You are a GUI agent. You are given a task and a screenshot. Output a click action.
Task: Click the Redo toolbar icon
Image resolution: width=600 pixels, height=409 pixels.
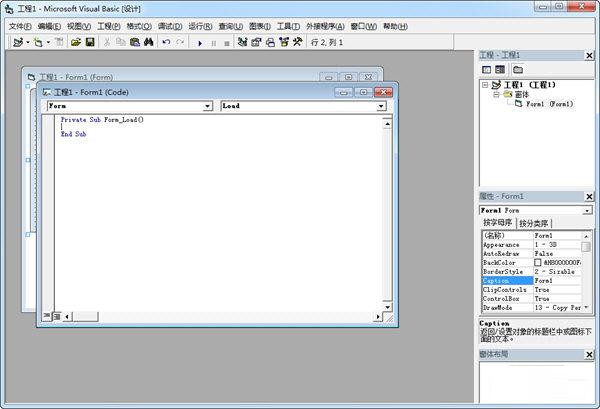point(180,42)
